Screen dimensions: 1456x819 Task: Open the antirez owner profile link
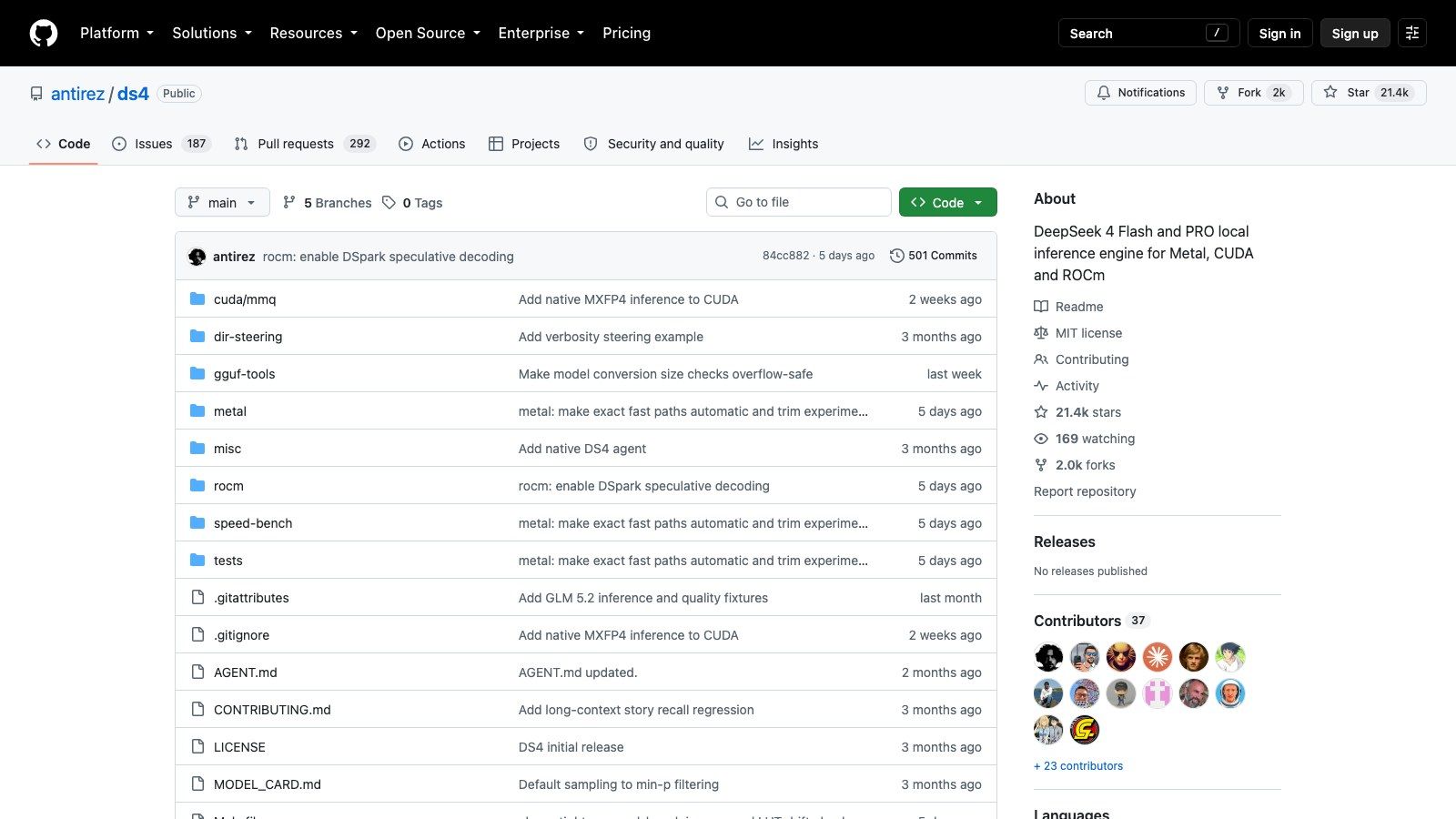tap(77, 94)
